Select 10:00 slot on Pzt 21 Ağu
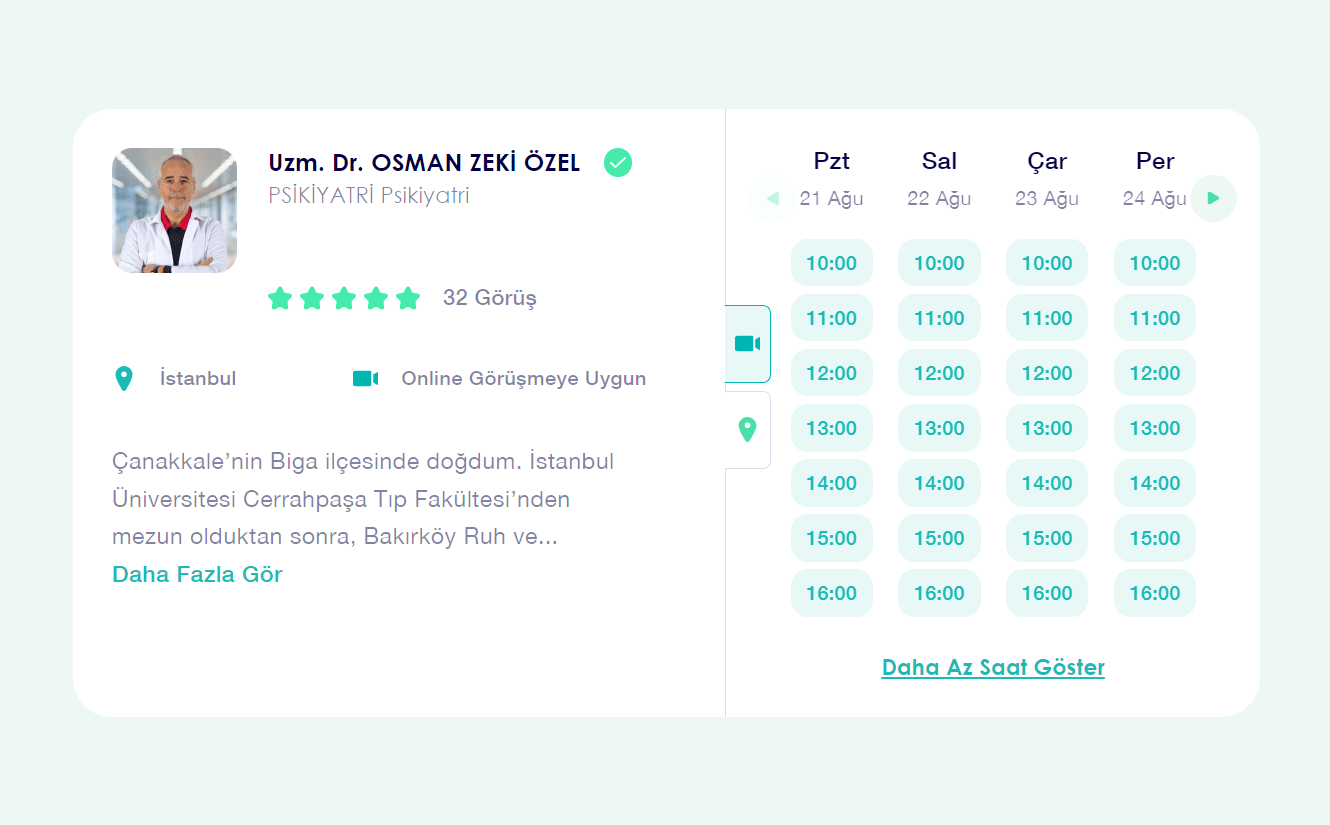 pos(831,263)
